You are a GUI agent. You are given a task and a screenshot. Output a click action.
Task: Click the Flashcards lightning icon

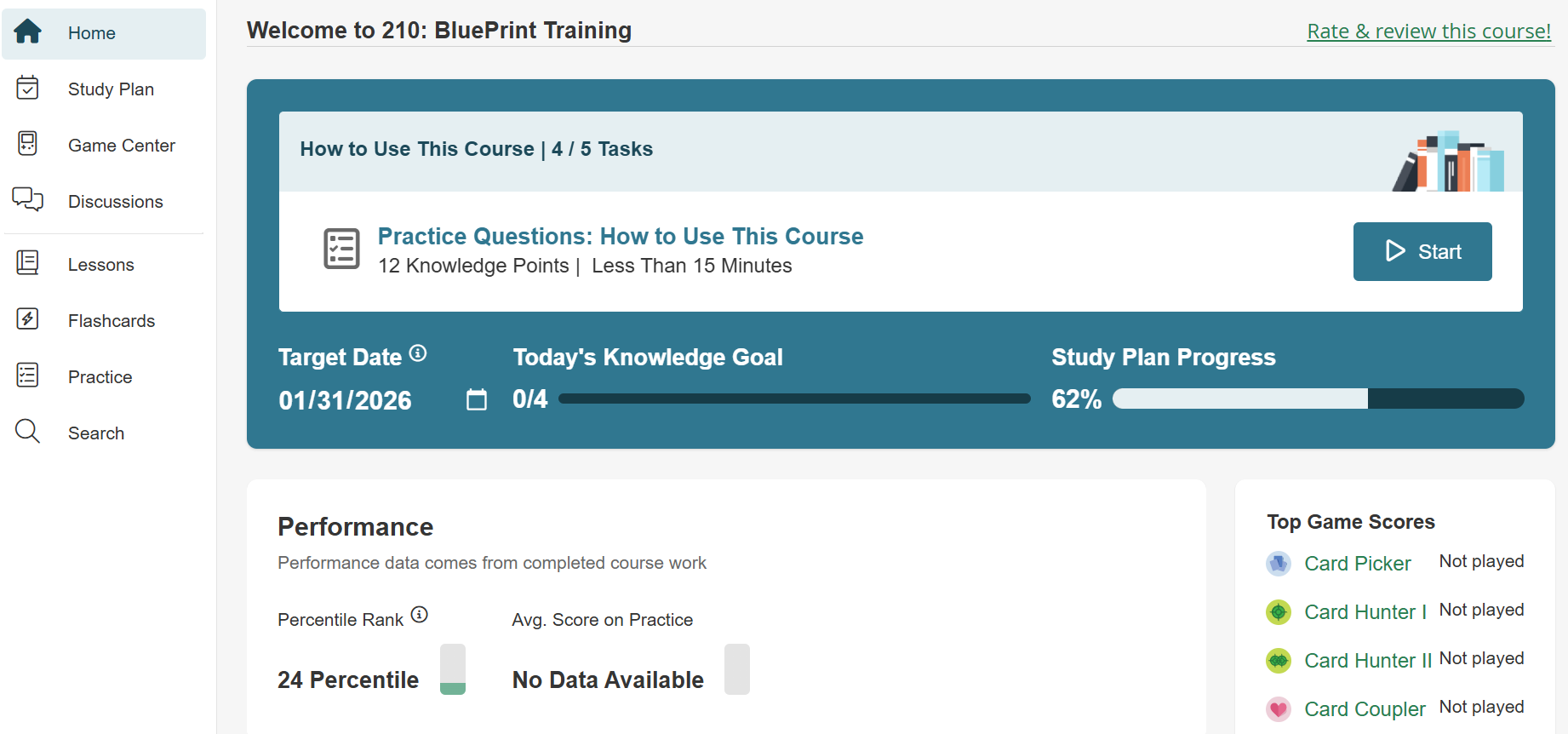pos(27,319)
